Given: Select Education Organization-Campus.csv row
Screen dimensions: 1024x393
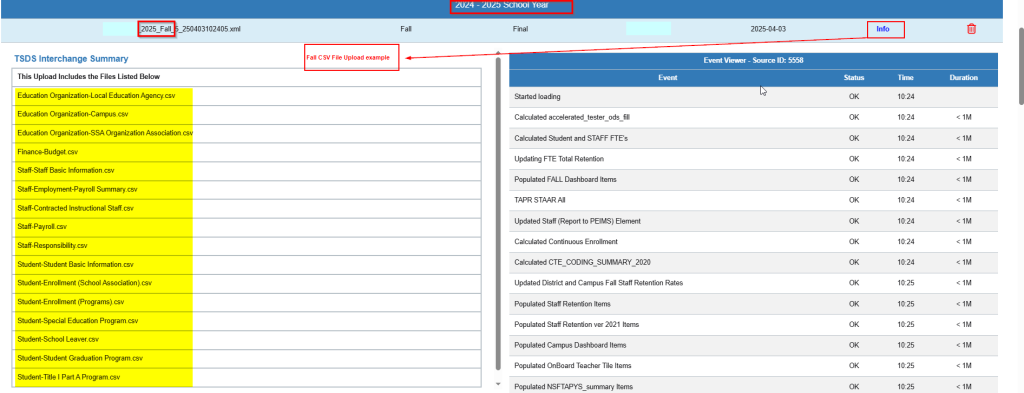Looking at the screenshot, I should (247, 114).
